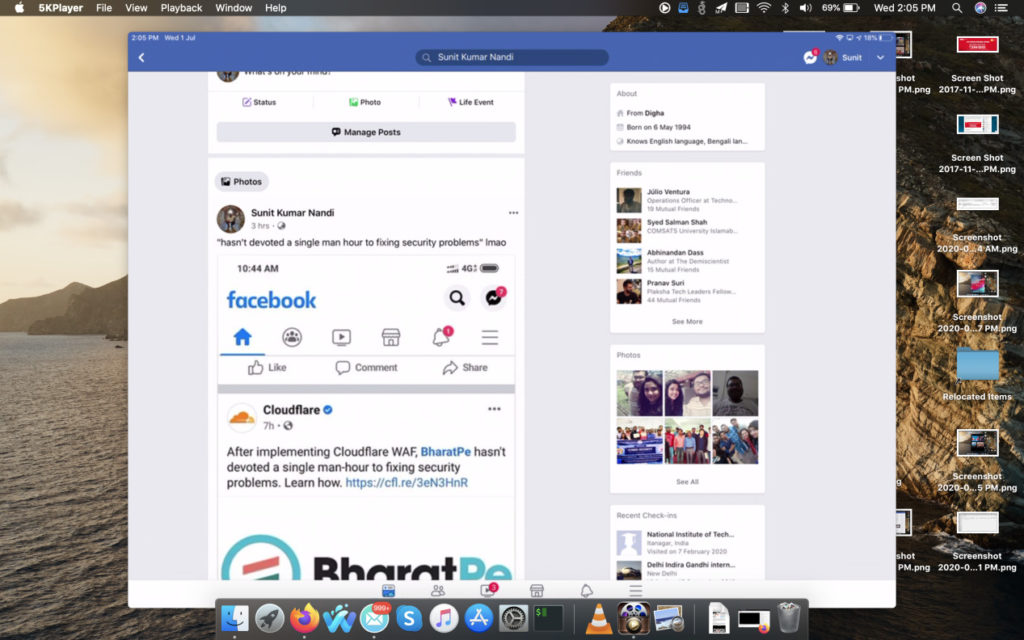Click the Manage Posts button
This screenshot has width=1024, height=640.
point(366,132)
